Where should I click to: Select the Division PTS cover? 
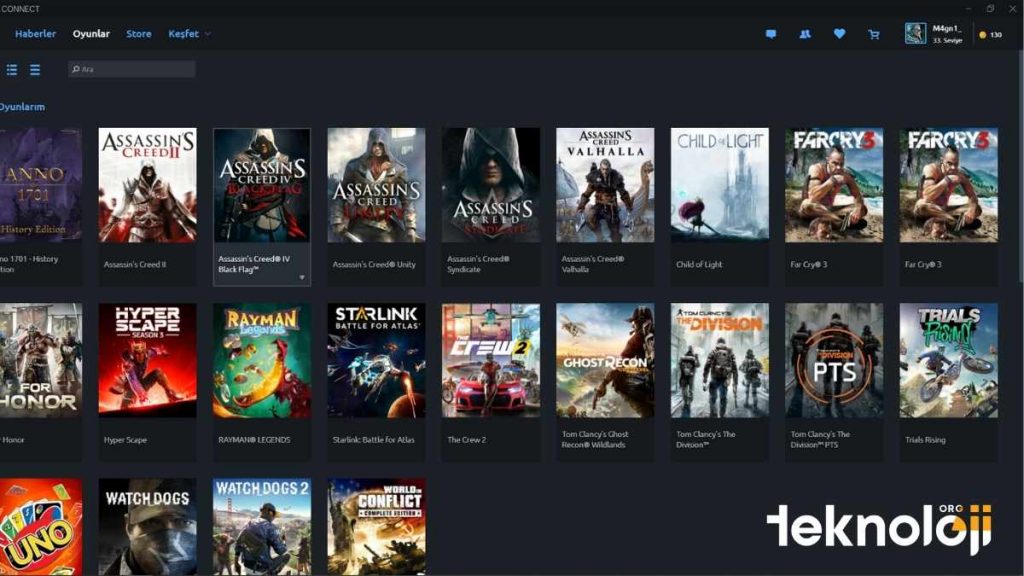(x=834, y=360)
